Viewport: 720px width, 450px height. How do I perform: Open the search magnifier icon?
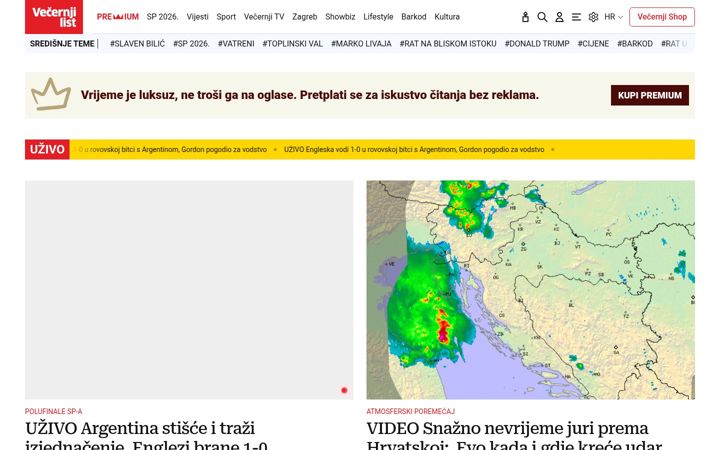point(542,17)
